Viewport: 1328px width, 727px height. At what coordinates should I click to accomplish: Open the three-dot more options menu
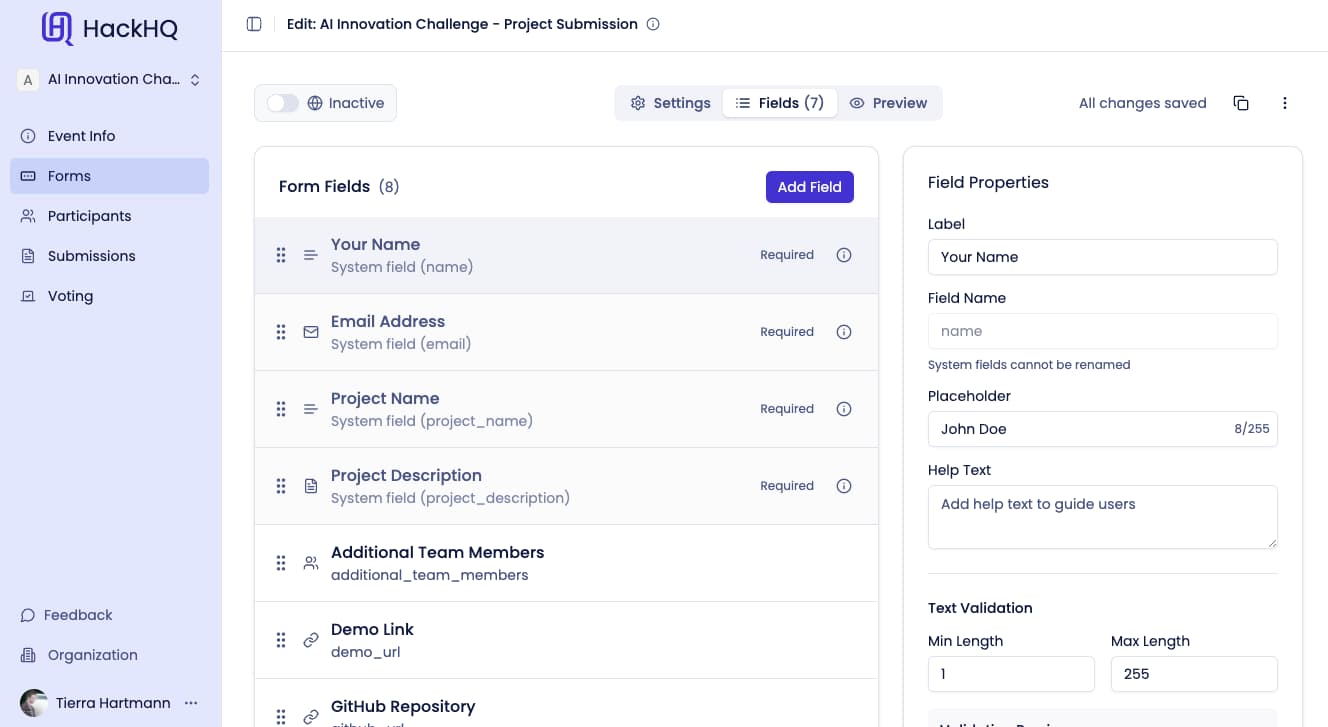[x=1285, y=103]
